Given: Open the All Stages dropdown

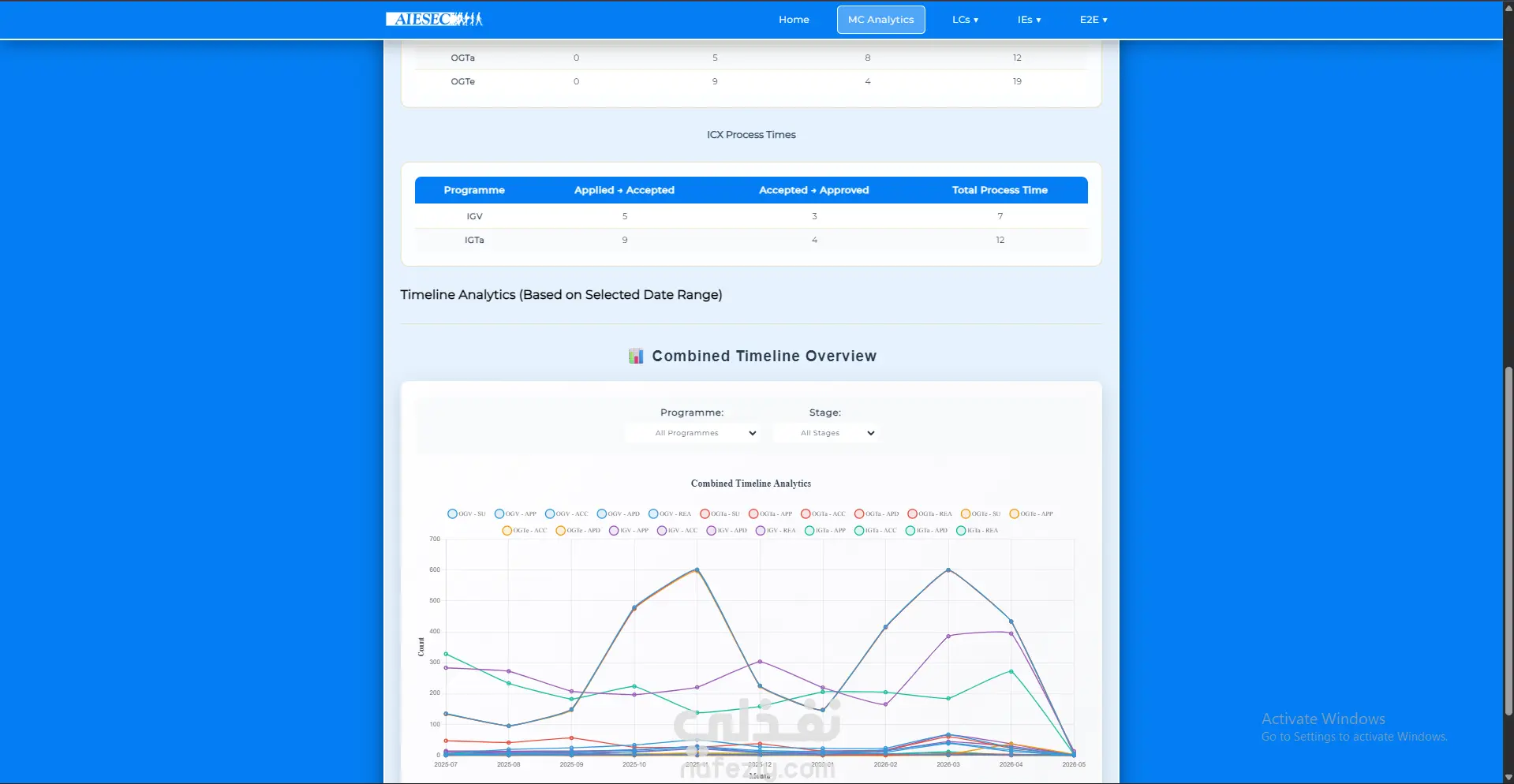Looking at the screenshot, I should tap(826, 433).
